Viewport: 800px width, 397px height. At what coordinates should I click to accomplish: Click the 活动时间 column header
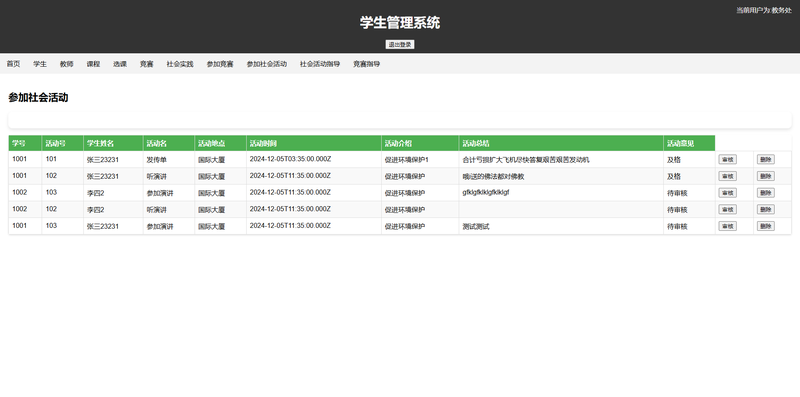pyautogui.click(x=314, y=143)
